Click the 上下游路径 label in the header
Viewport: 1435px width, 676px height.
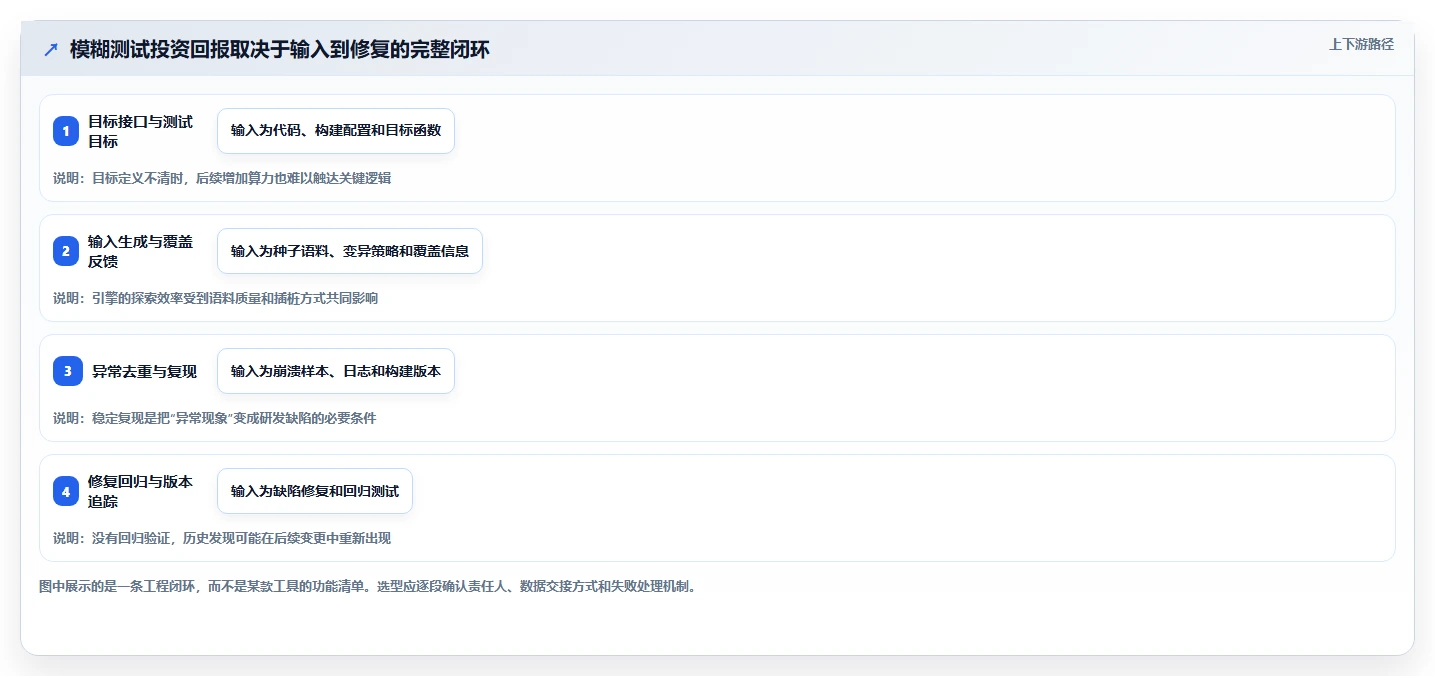(1361, 44)
